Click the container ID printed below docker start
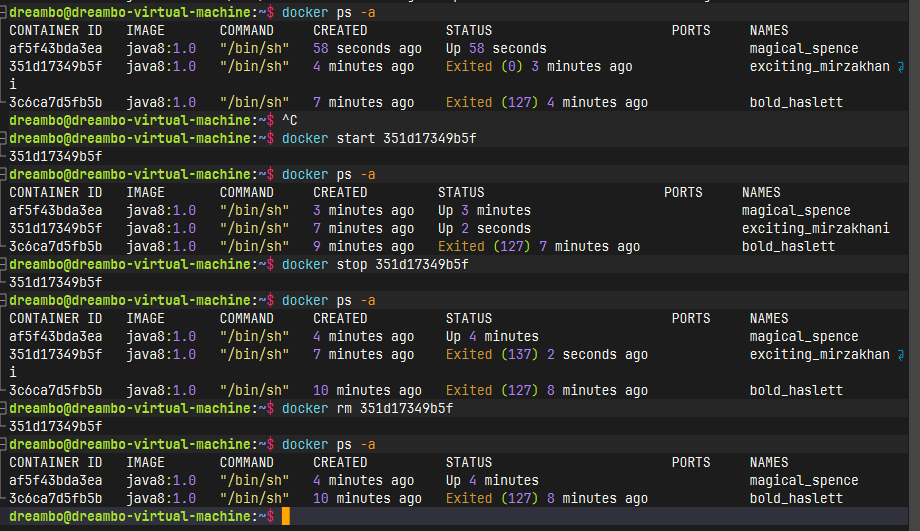 [x=55, y=157]
